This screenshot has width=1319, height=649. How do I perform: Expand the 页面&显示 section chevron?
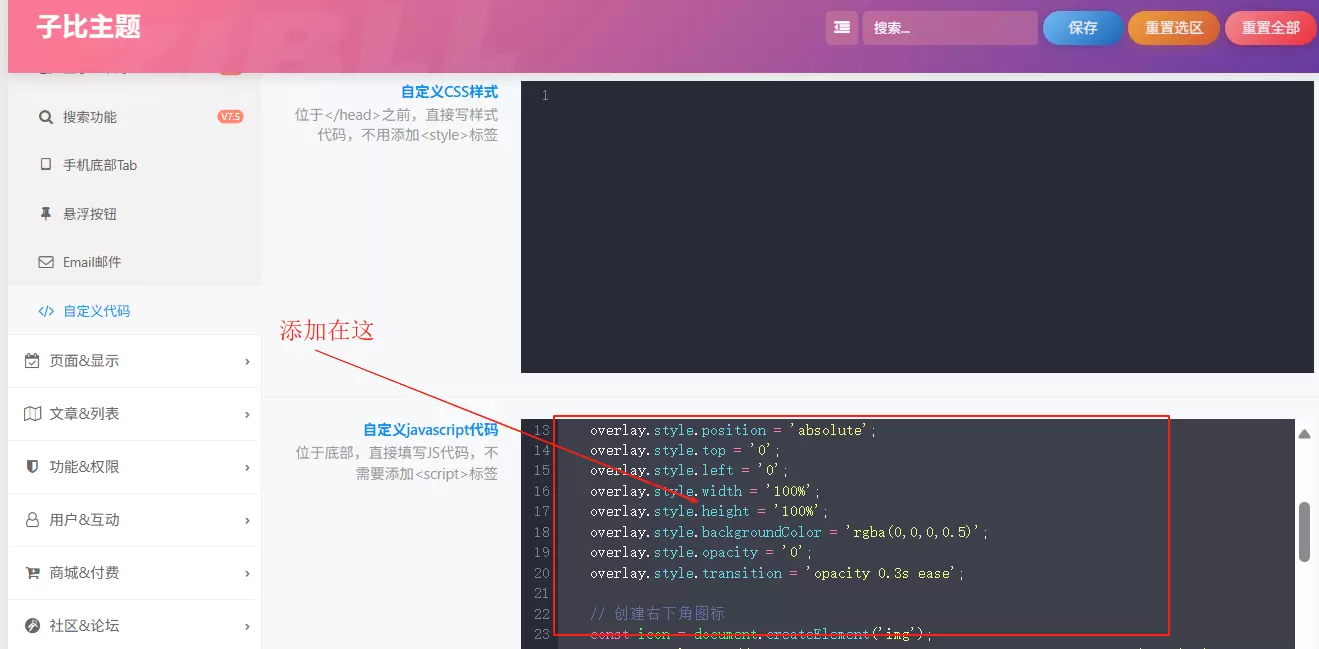click(x=247, y=361)
